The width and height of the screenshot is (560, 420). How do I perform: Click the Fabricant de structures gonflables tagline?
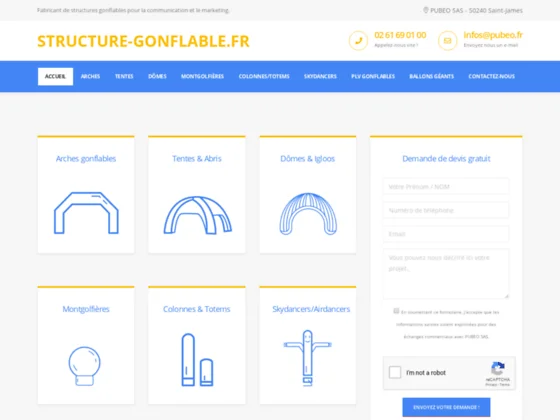click(x=133, y=10)
